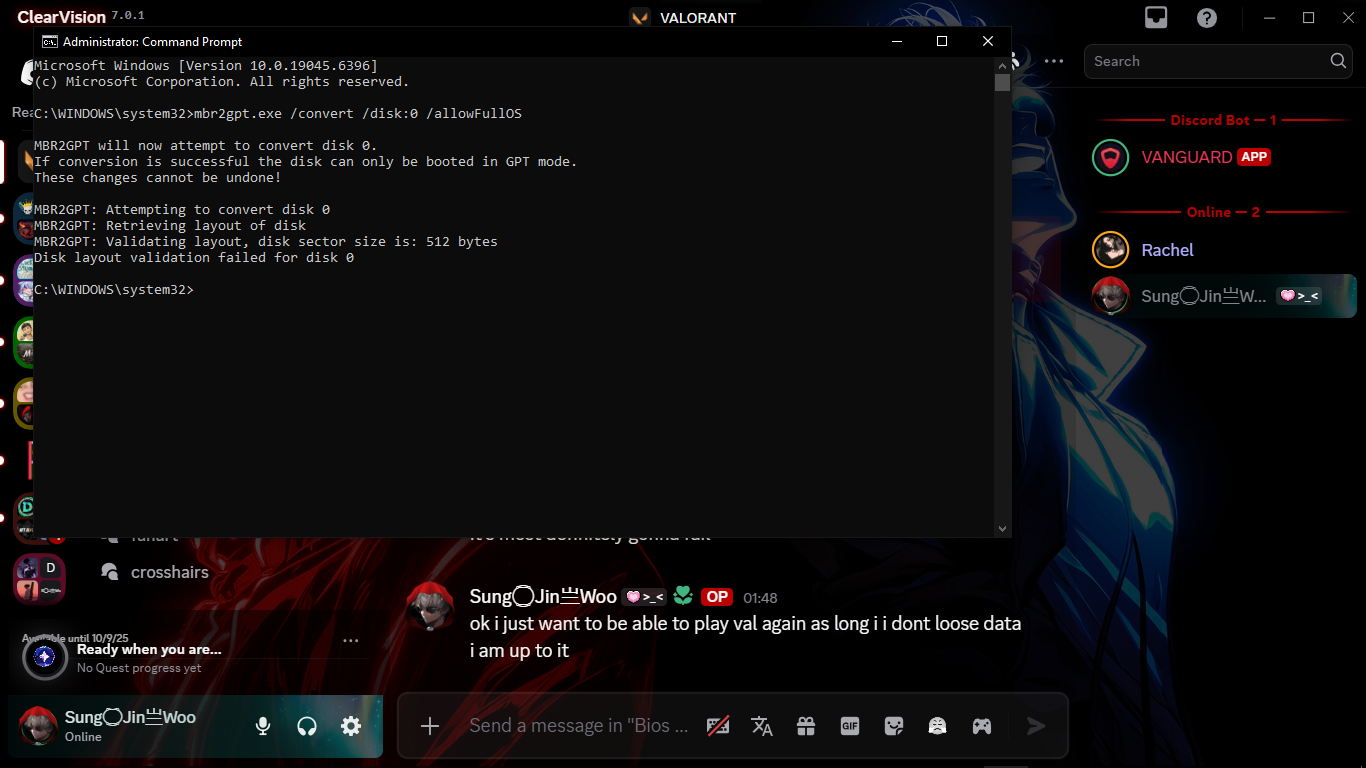The width and height of the screenshot is (1366, 768).
Task: Click the ClearVision theme label
Action: pyautogui.click(x=61, y=18)
